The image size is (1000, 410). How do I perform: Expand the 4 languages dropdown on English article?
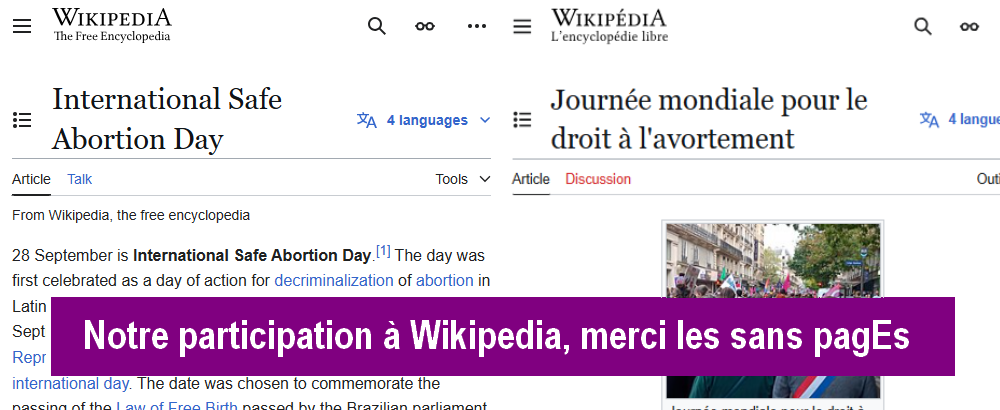click(x=423, y=120)
